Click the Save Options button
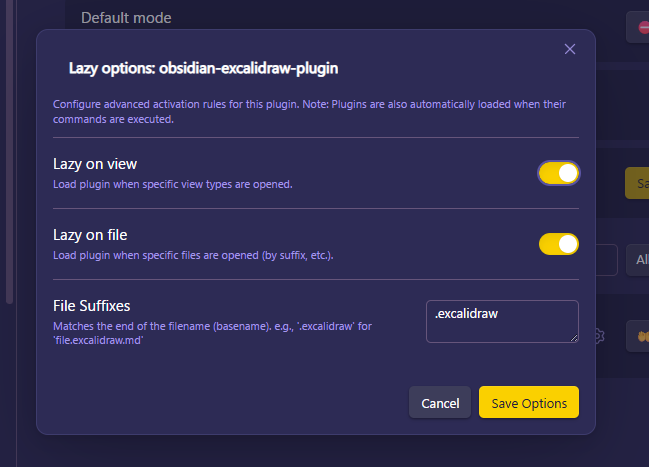This screenshot has width=649, height=467. 529,402
